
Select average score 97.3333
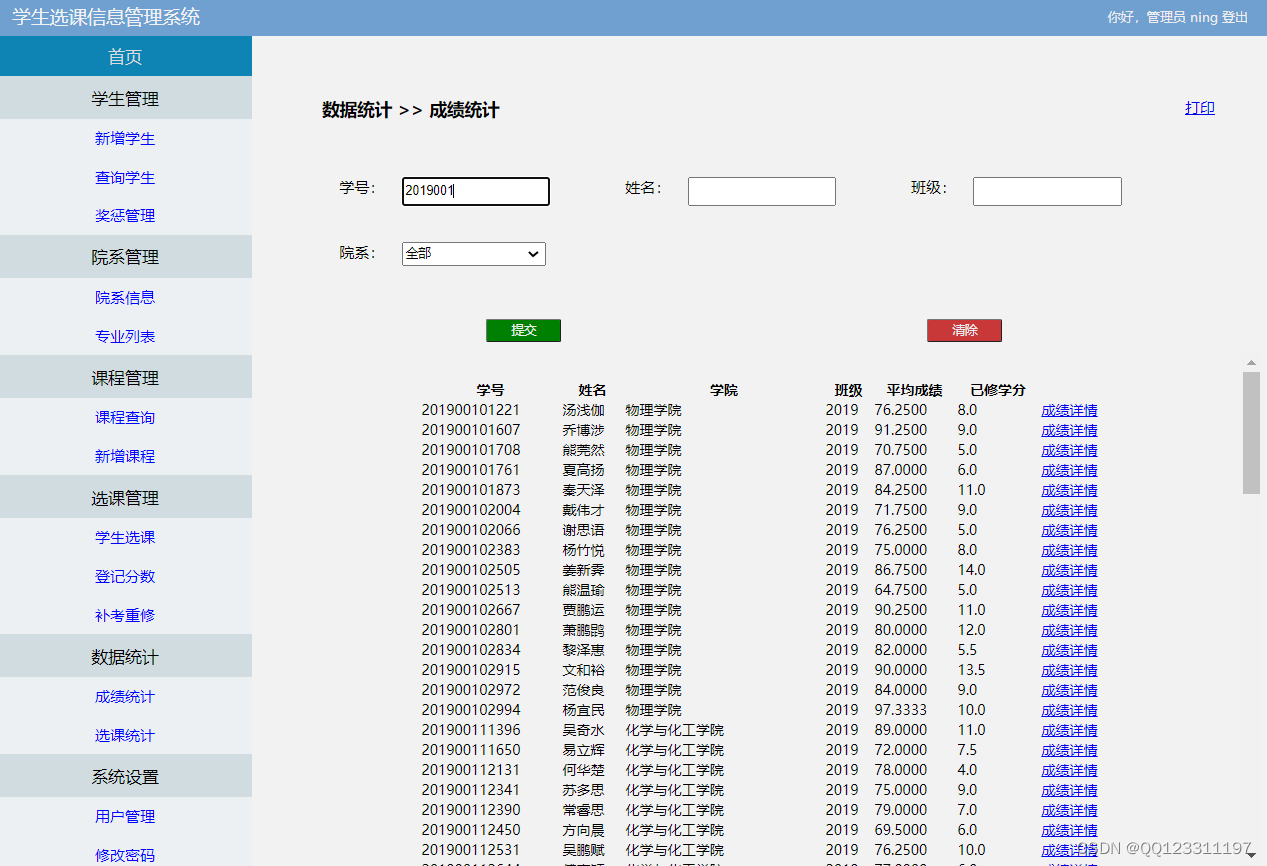[x=901, y=710]
